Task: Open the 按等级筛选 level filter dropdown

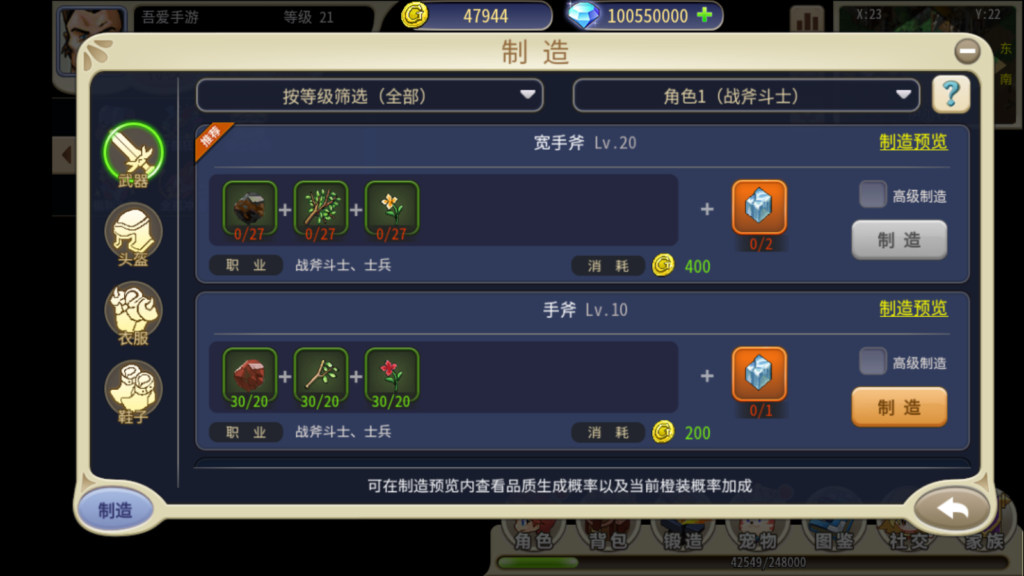Action: point(370,96)
